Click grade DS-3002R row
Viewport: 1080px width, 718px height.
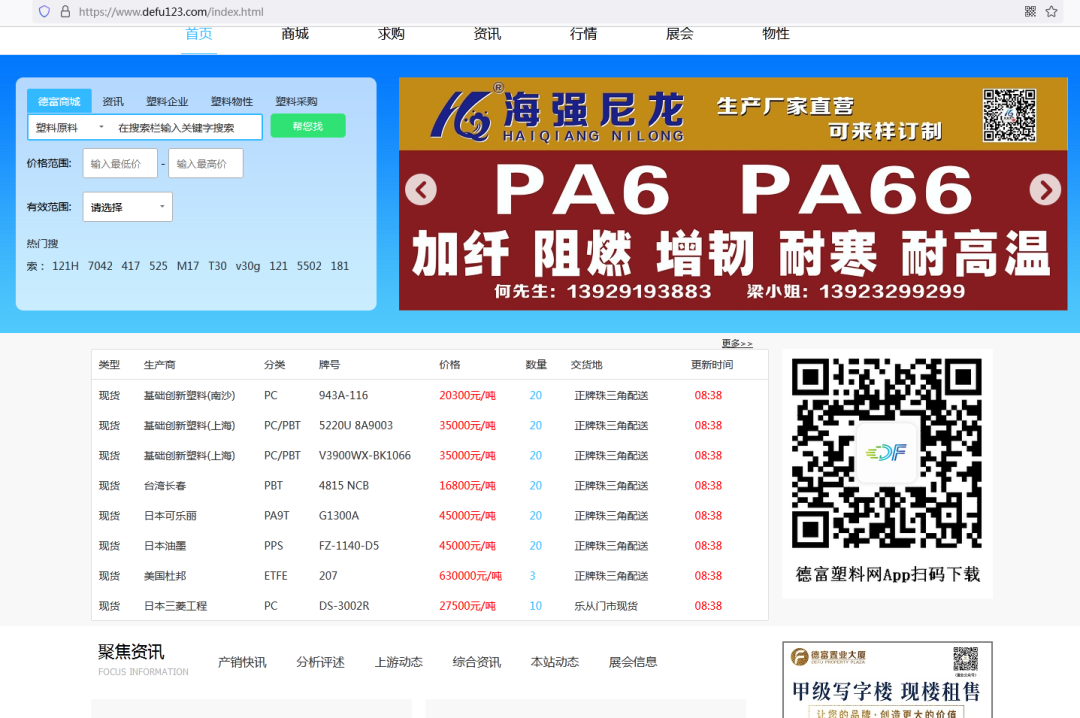[344, 606]
